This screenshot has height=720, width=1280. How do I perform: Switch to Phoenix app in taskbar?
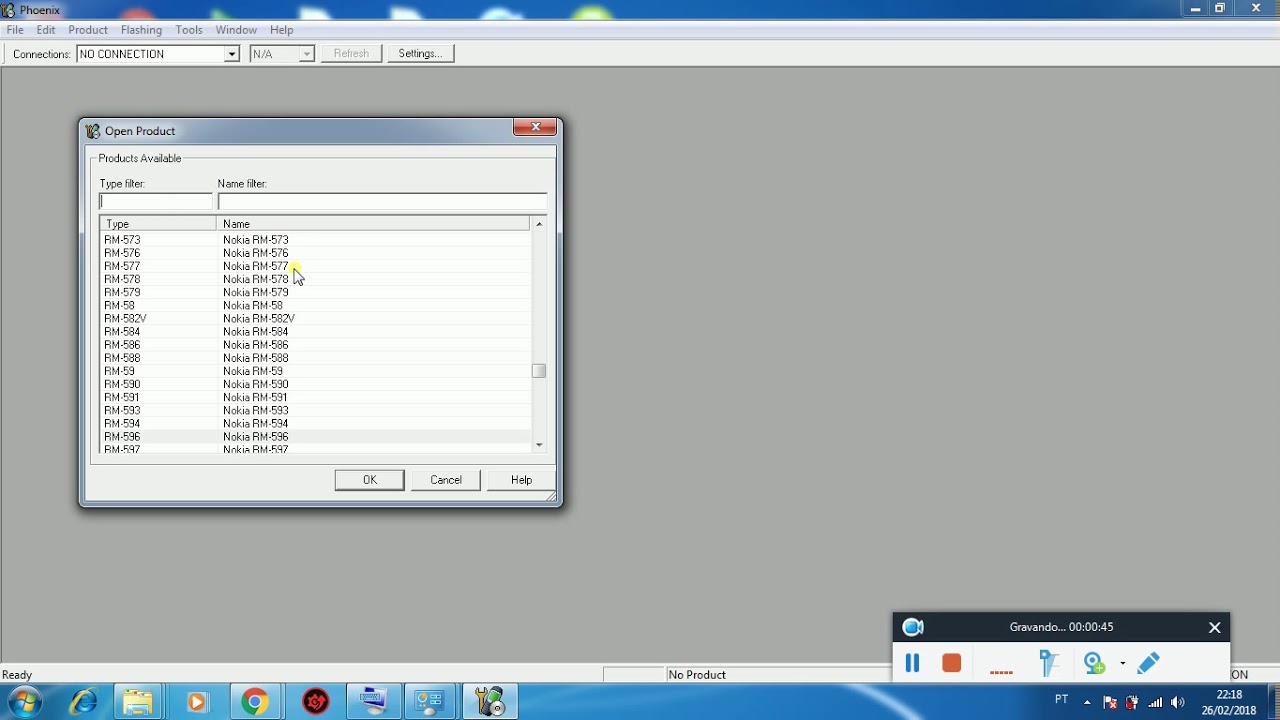point(490,702)
